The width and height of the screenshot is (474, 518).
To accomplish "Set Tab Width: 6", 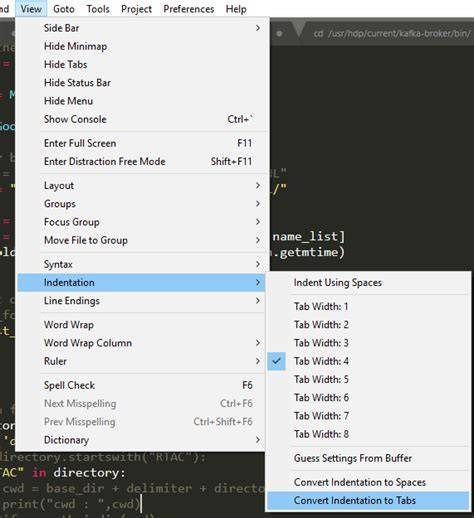I will [x=368, y=398].
